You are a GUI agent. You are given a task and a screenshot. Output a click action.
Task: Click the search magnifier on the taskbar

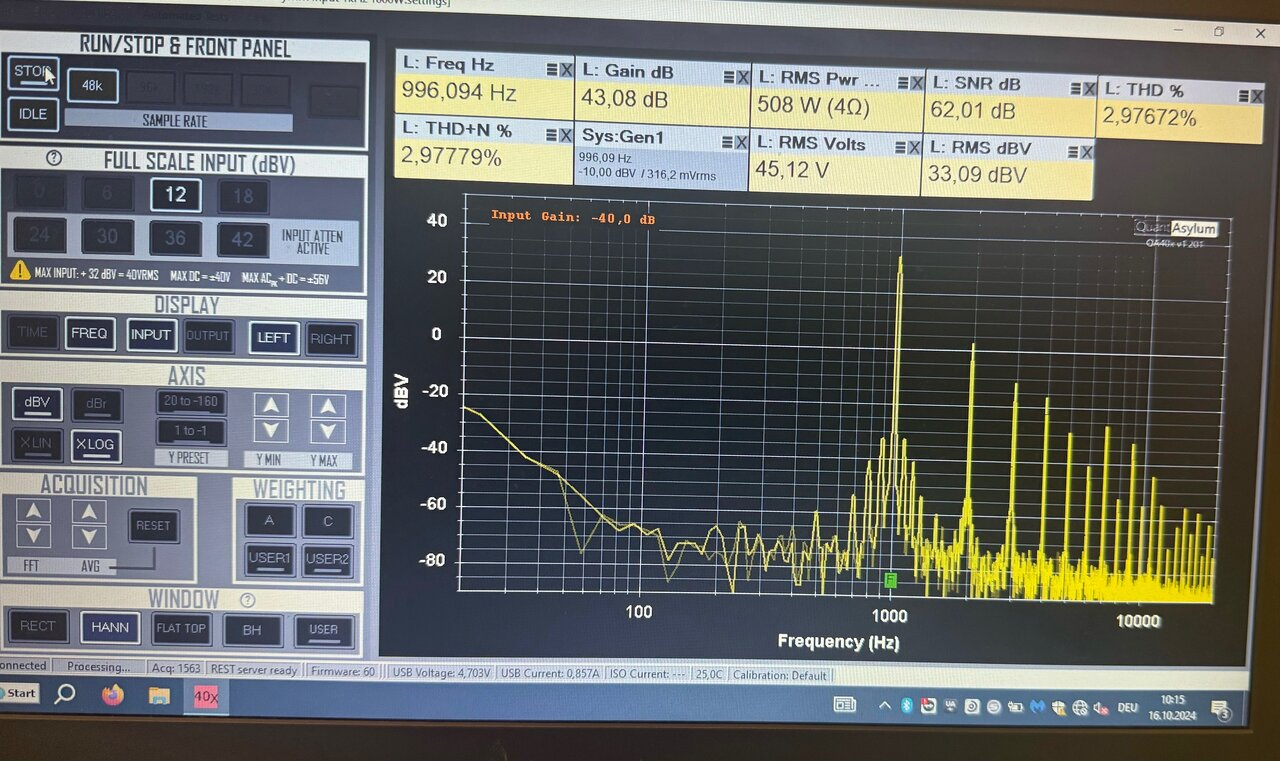pos(65,693)
